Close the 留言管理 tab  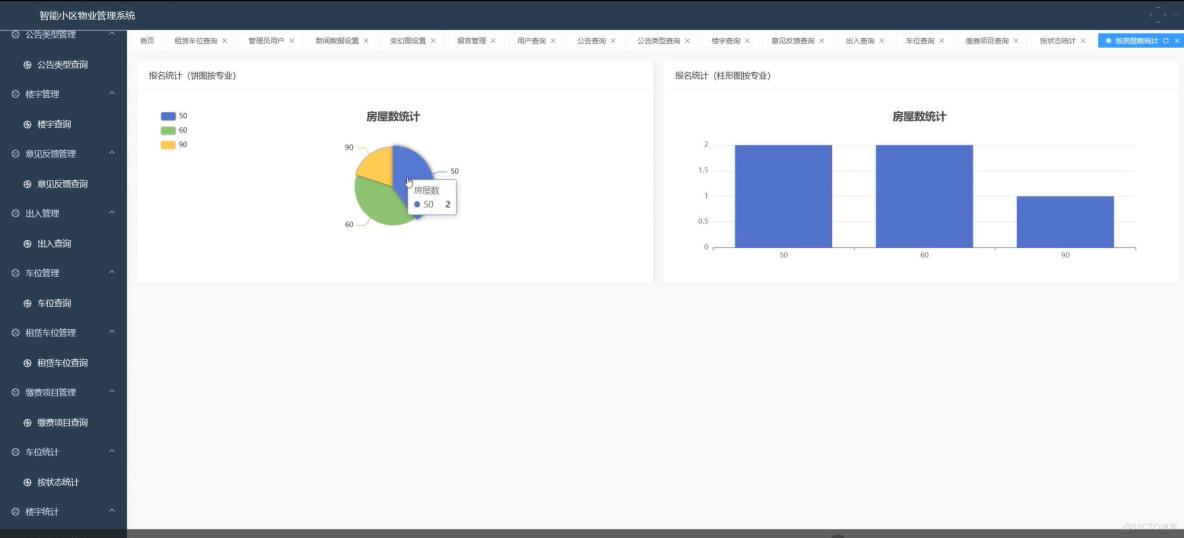click(493, 41)
